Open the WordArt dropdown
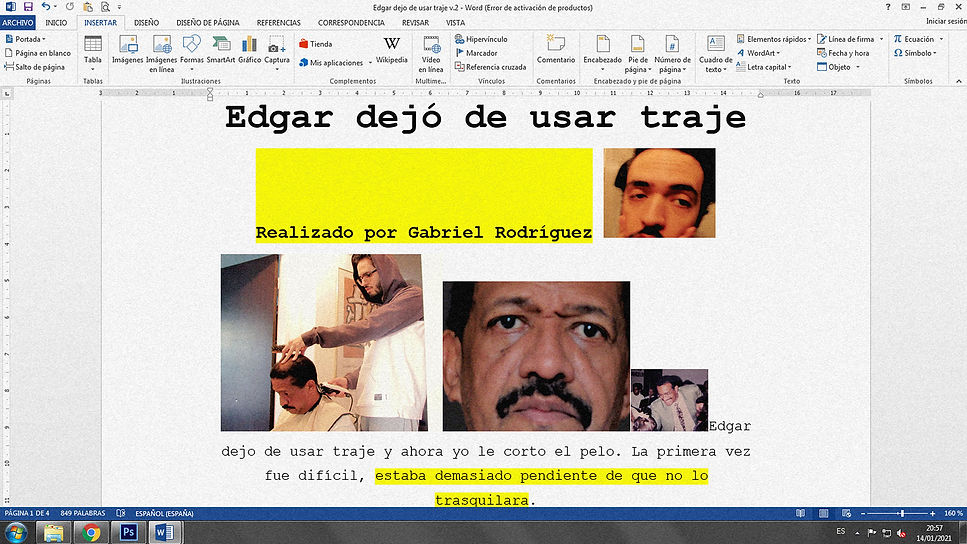967x544 pixels. (759, 53)
